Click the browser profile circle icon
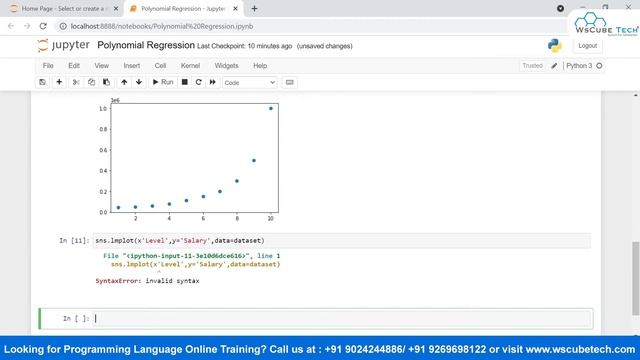This screenshot has height=360, width=640. pyautogui.click(x=560, y=8)
